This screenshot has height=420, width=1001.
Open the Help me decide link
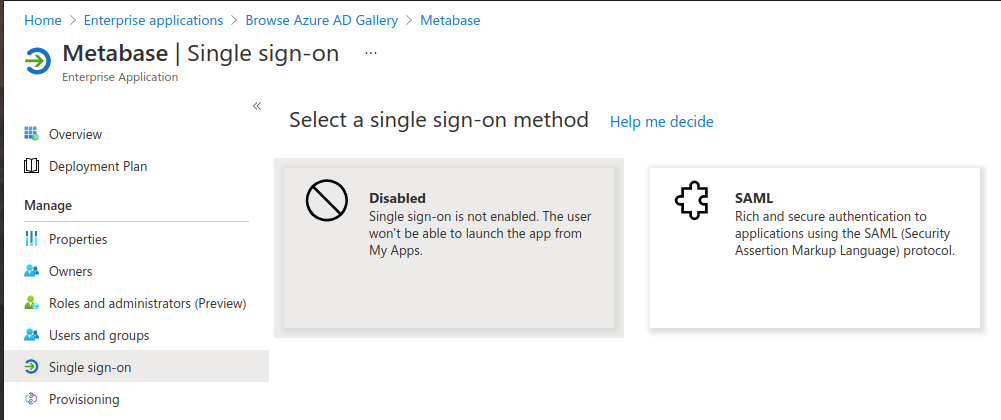click(662, 122)
